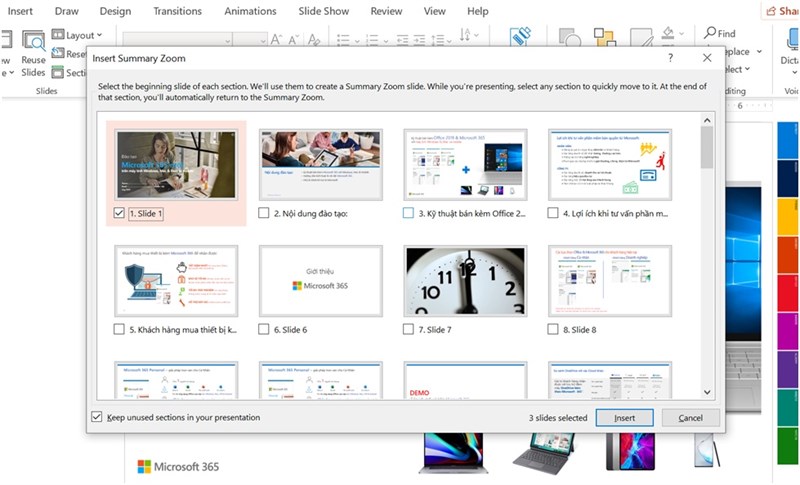Viewport: 800px width, 485px height.
Task: Expand the Numbering dropdown arrow
Action: coord(386,40)
